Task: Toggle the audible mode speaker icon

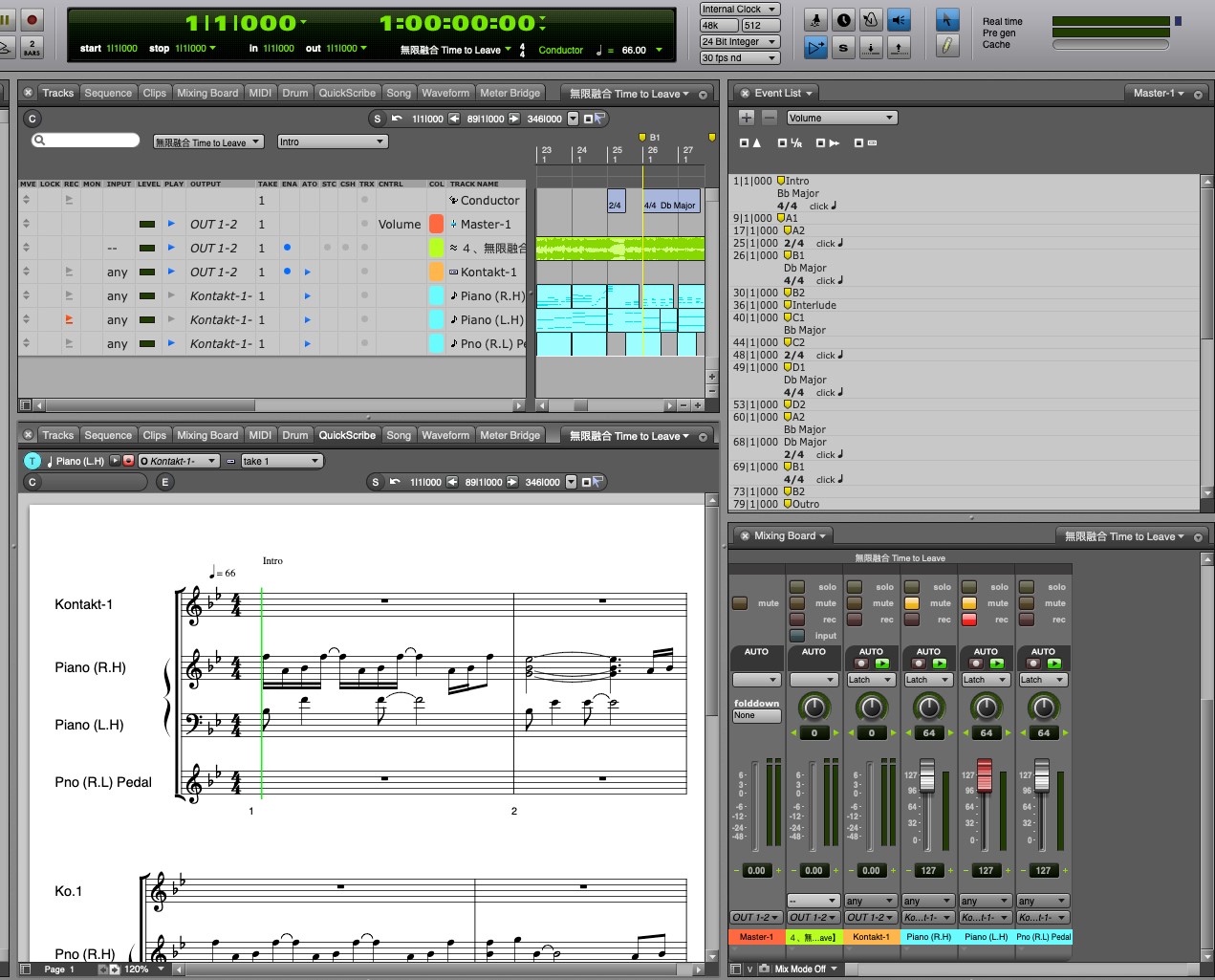Action: pyautogui.click(x=900, y=20)
